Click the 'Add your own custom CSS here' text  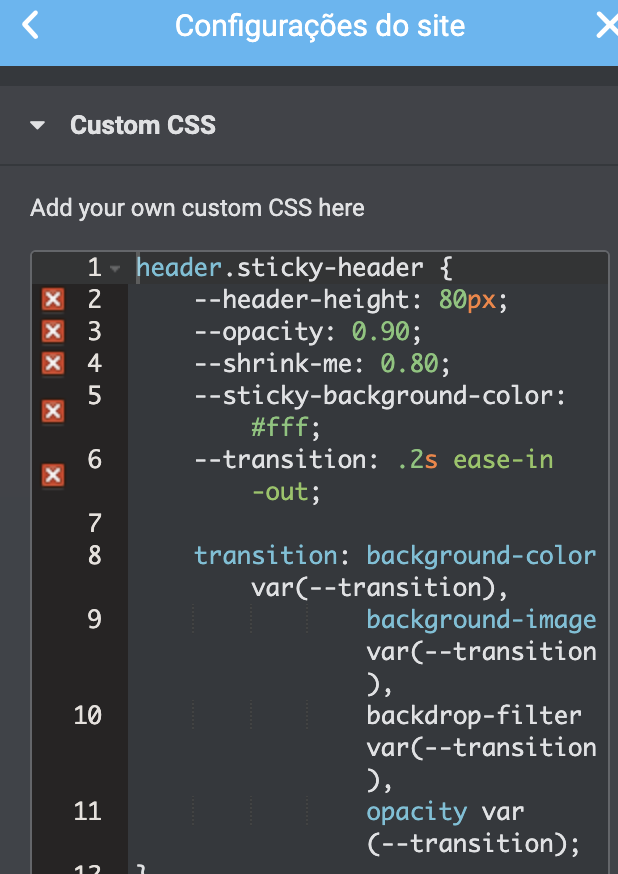tap(197, 208)
